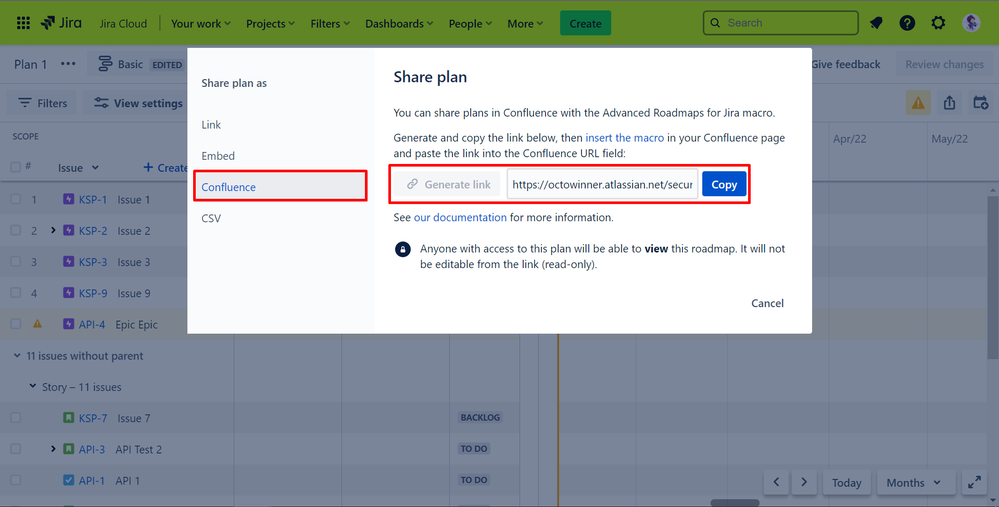Open the help question mark icon

point(907,23)
